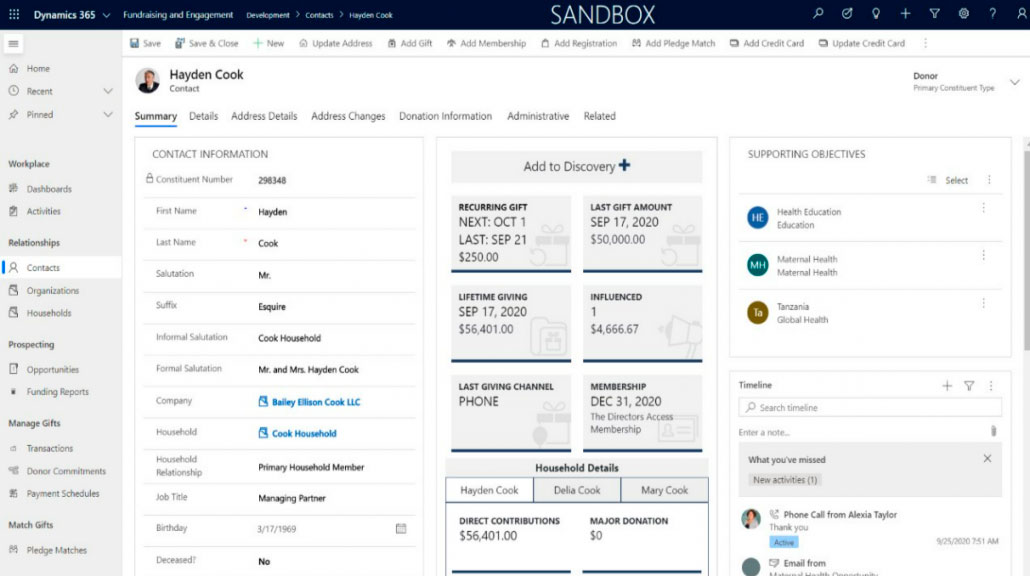The width and height of the screenshot is (1030, 576).
Task: Create a New contact record
Action: [269, 43]
